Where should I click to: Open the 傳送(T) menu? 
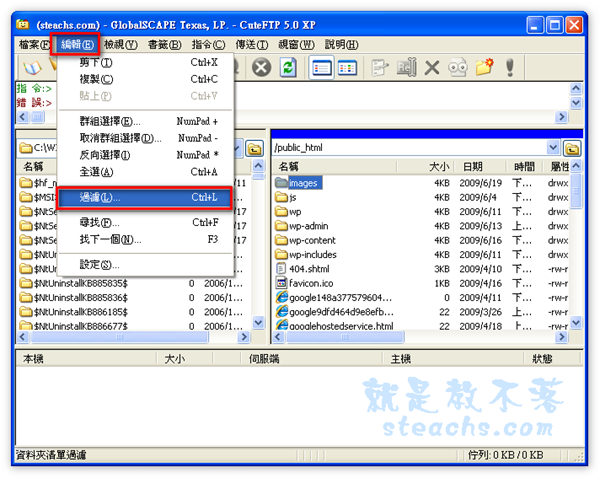[252, 45]
